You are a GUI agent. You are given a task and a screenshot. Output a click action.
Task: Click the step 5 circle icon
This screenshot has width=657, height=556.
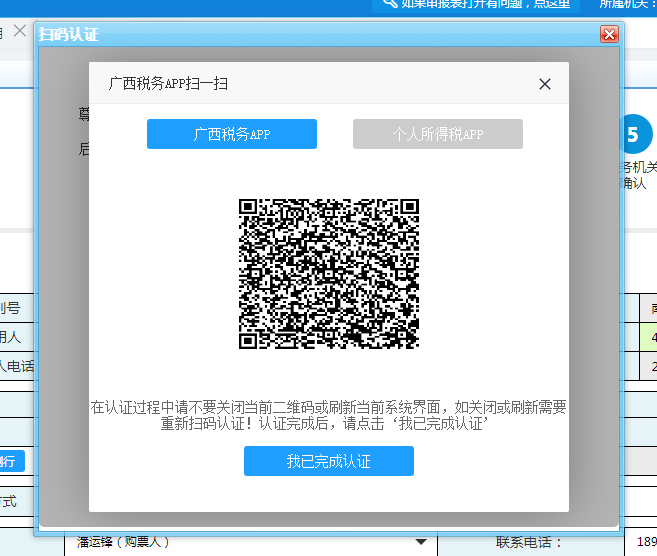tap(636, 134)
